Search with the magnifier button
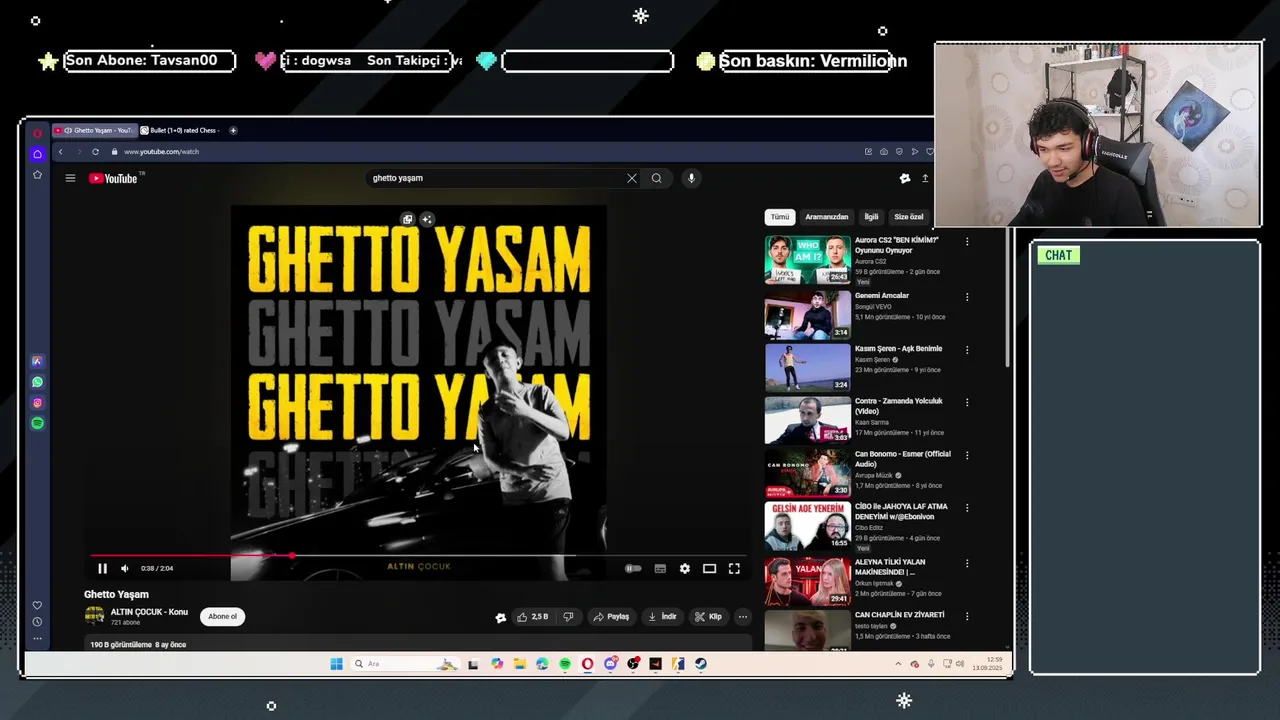1280x720 pixels. point(656,178)
